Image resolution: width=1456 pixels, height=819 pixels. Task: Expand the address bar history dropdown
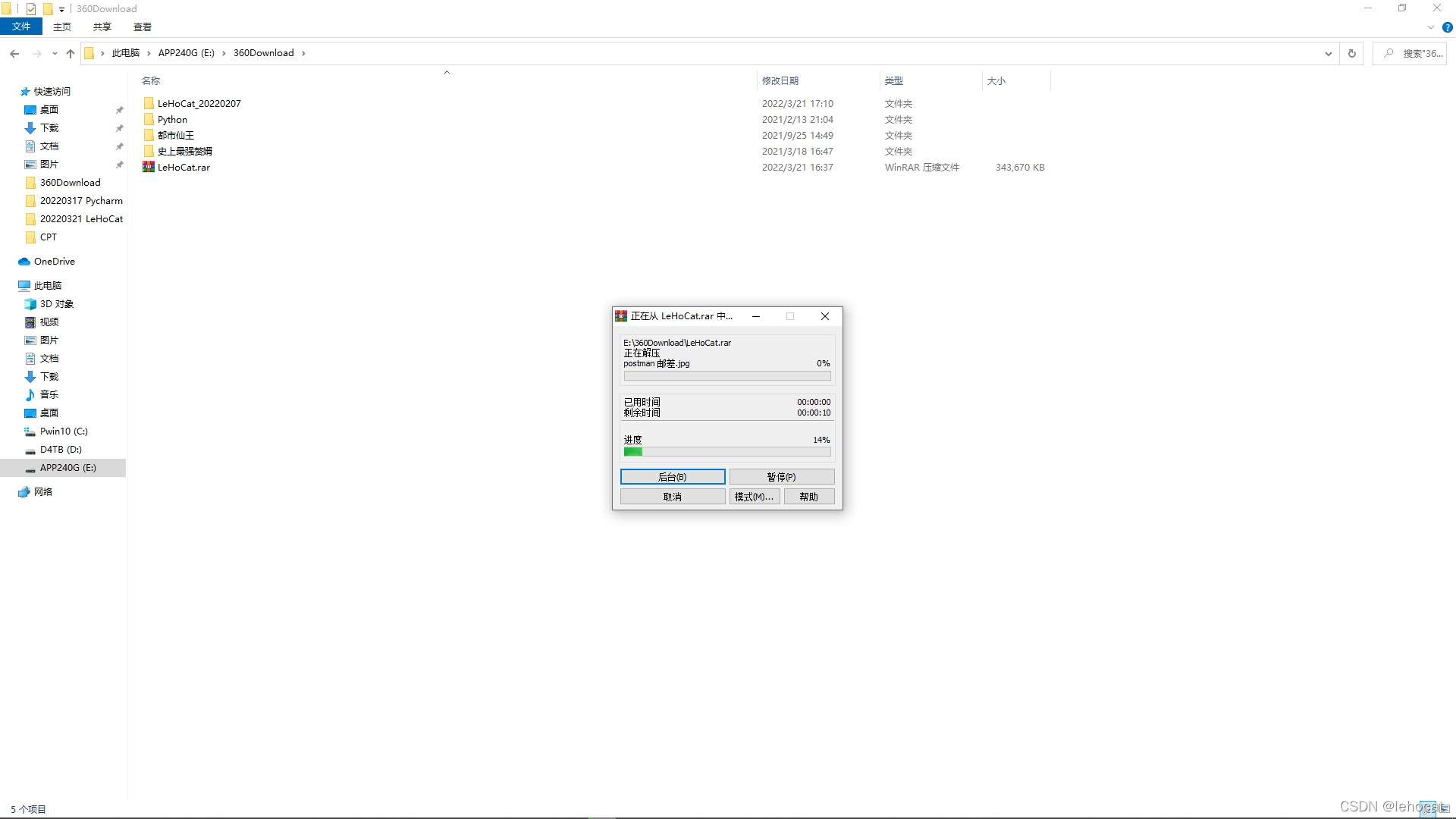(x=1328, y=53)
